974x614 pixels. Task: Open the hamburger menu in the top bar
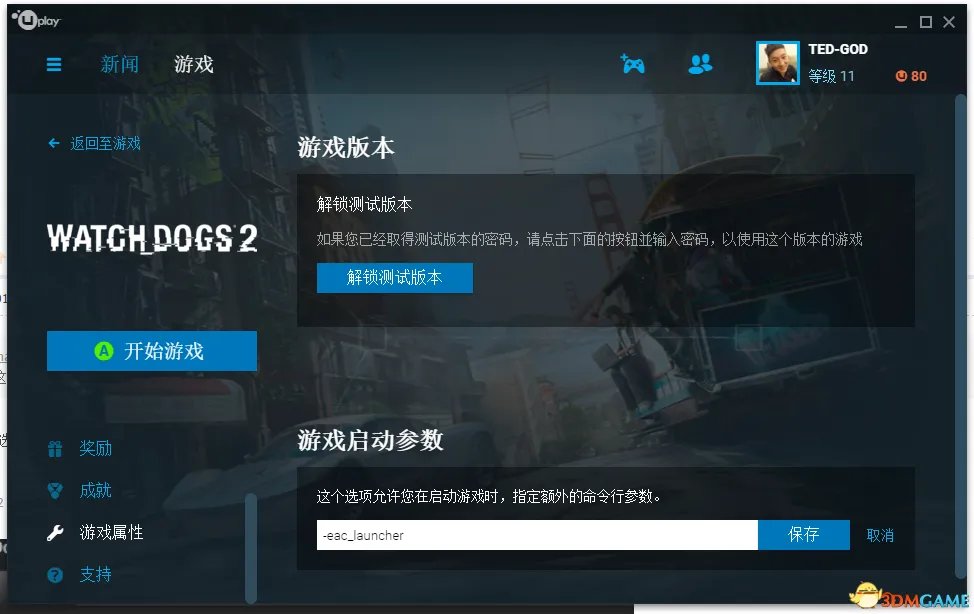point(54,64)
